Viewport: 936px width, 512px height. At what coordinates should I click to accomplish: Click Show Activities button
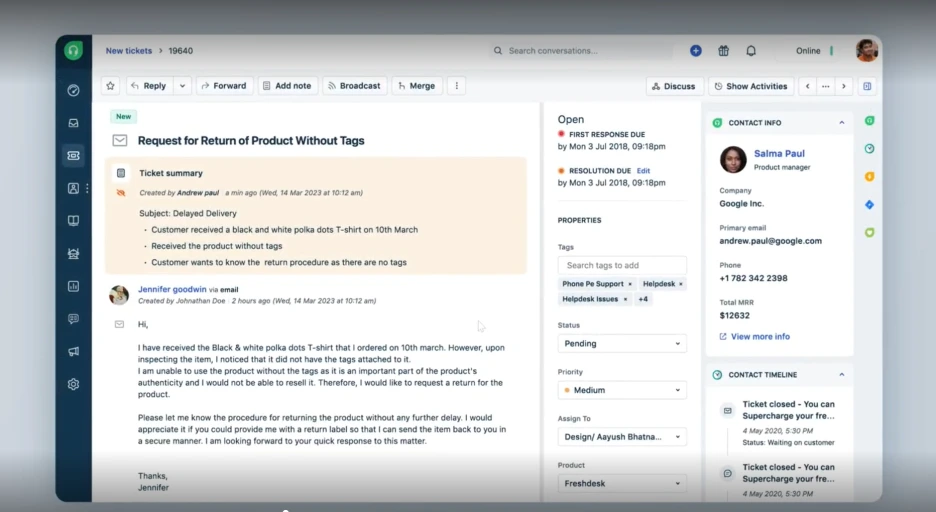(751, 86)
